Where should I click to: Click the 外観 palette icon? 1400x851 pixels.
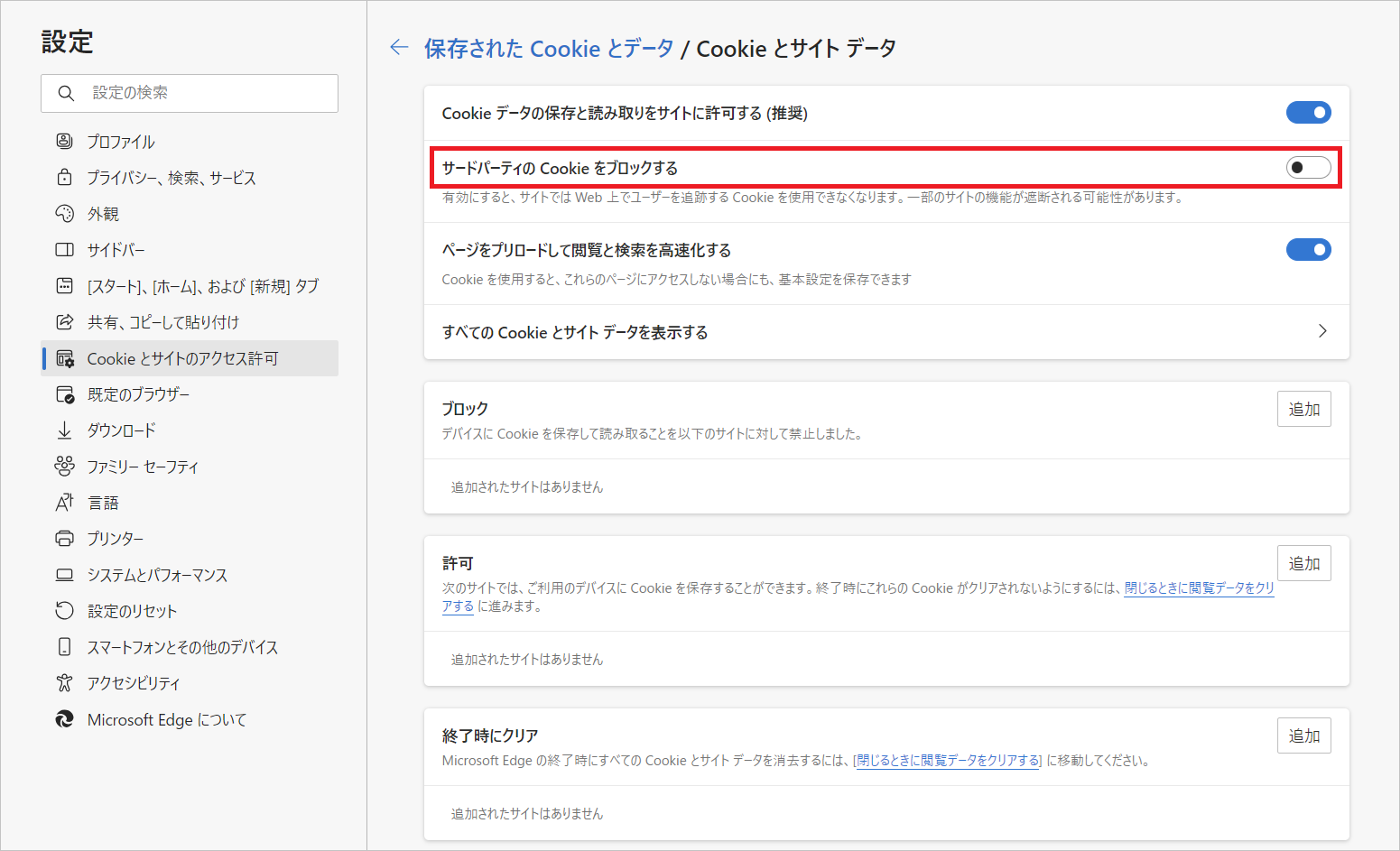64,214
